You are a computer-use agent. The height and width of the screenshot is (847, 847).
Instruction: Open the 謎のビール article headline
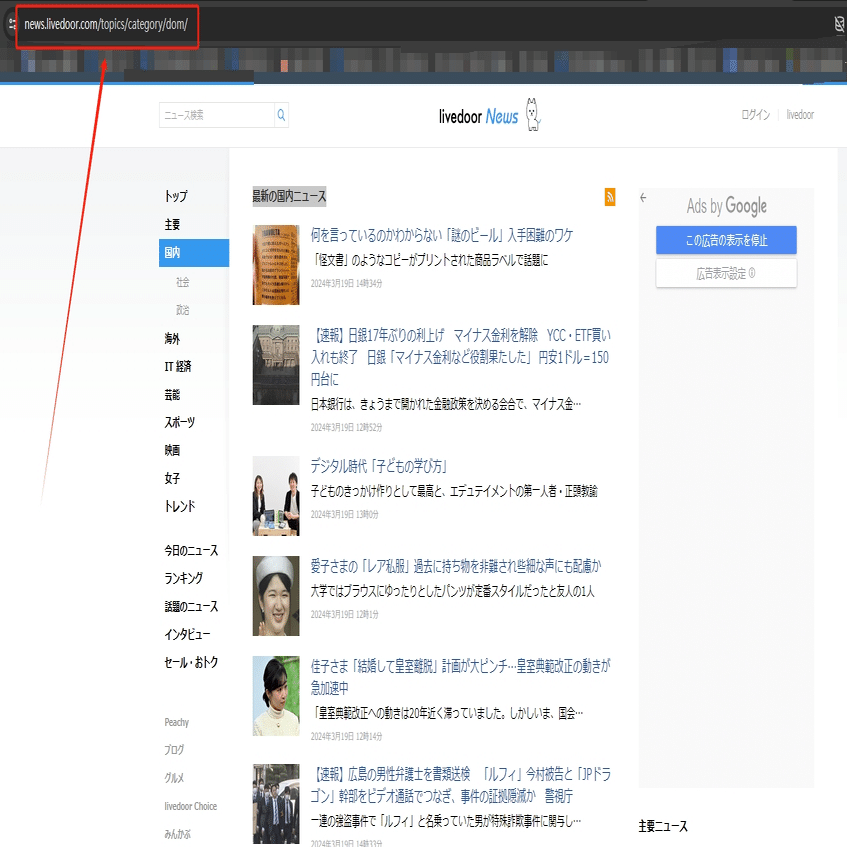[x=442, y=236]
